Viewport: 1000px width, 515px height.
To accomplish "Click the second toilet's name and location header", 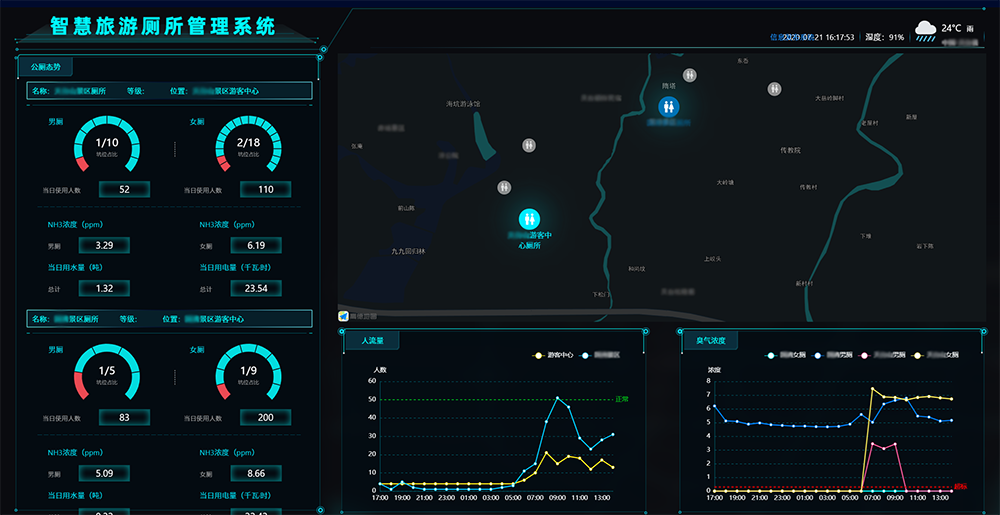I will point(169,319).
